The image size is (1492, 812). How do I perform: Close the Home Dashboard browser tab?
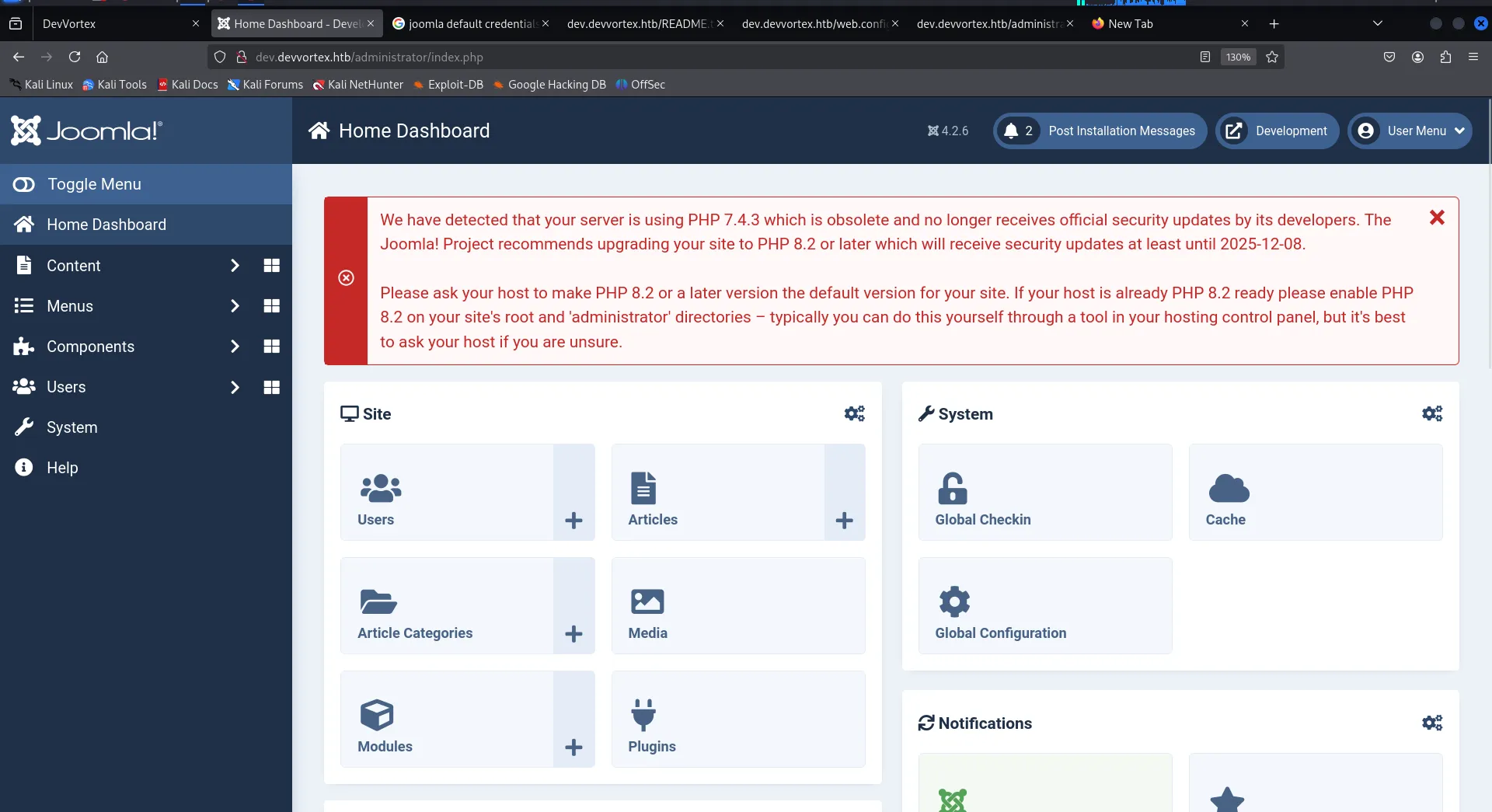371,23
